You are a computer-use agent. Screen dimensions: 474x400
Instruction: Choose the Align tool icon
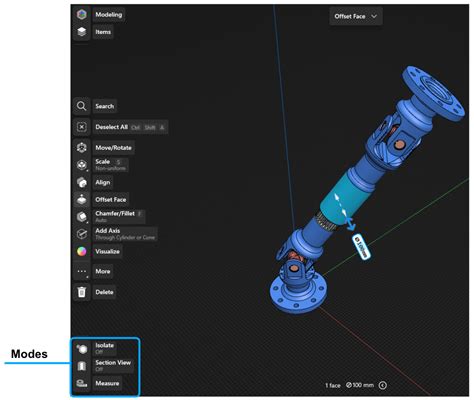[x=82, y=182]
